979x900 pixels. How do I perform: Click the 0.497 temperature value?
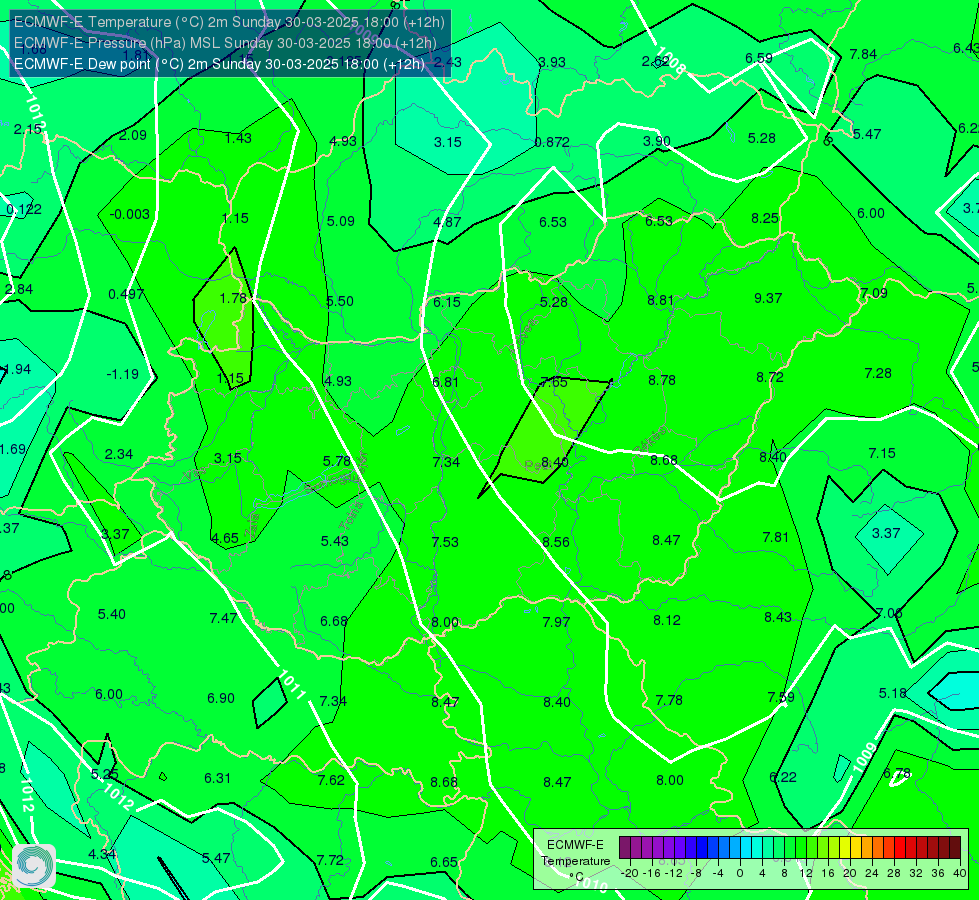click(125, 294)
